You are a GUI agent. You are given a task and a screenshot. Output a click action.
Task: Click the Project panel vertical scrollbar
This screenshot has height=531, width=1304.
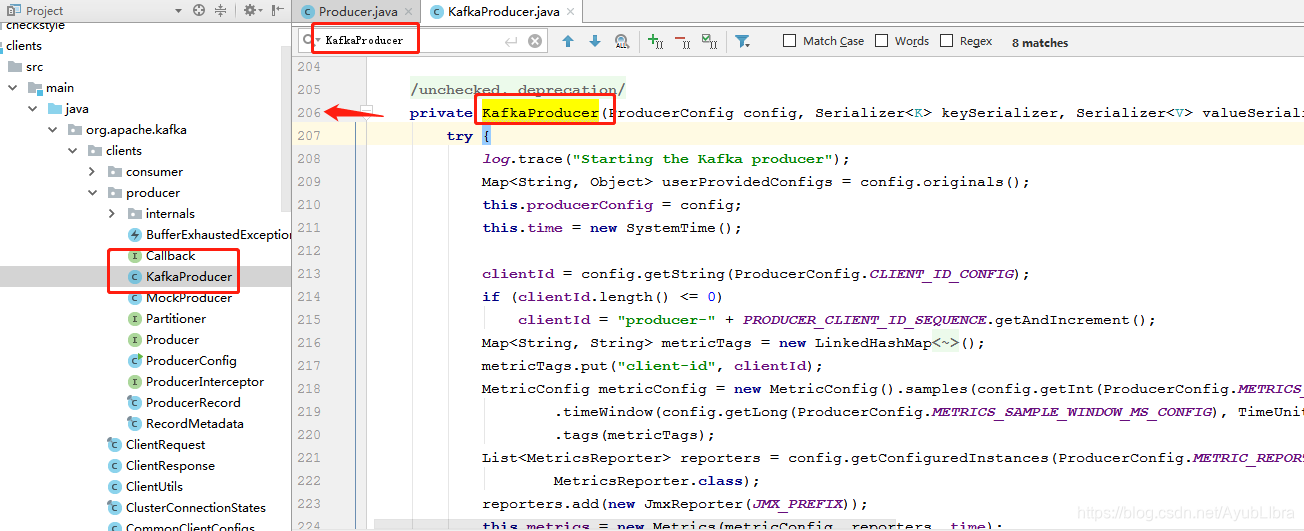click(286, 130)
